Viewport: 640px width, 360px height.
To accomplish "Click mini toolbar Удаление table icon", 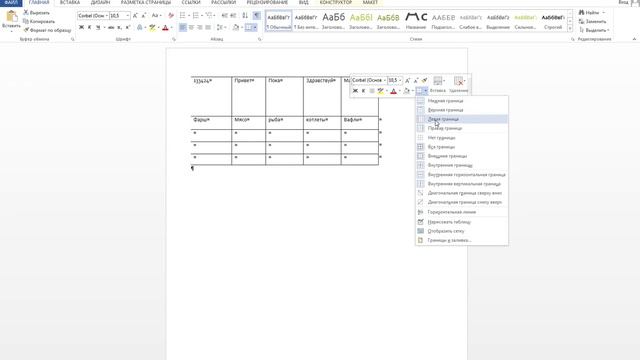I will tap(458, 85).
